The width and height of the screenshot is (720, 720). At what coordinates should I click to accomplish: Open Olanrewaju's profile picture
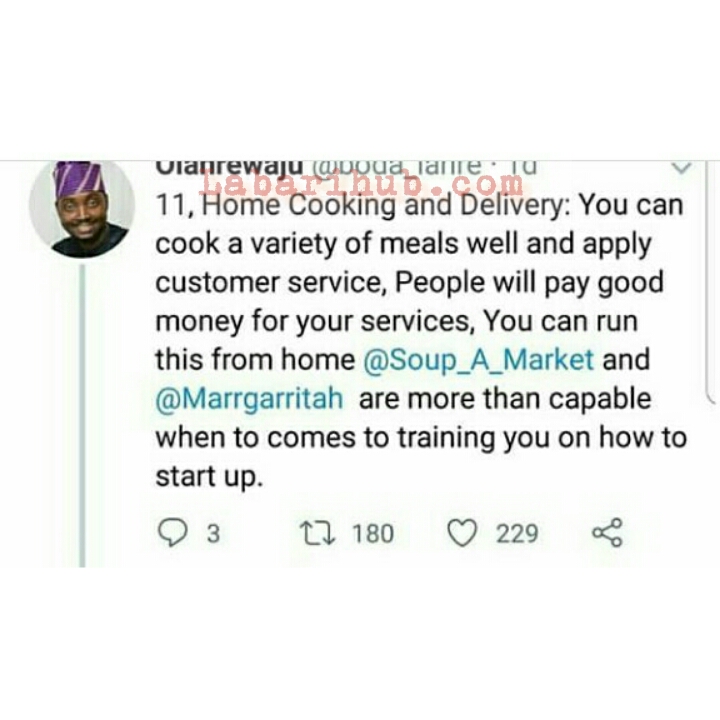(82, 208)
